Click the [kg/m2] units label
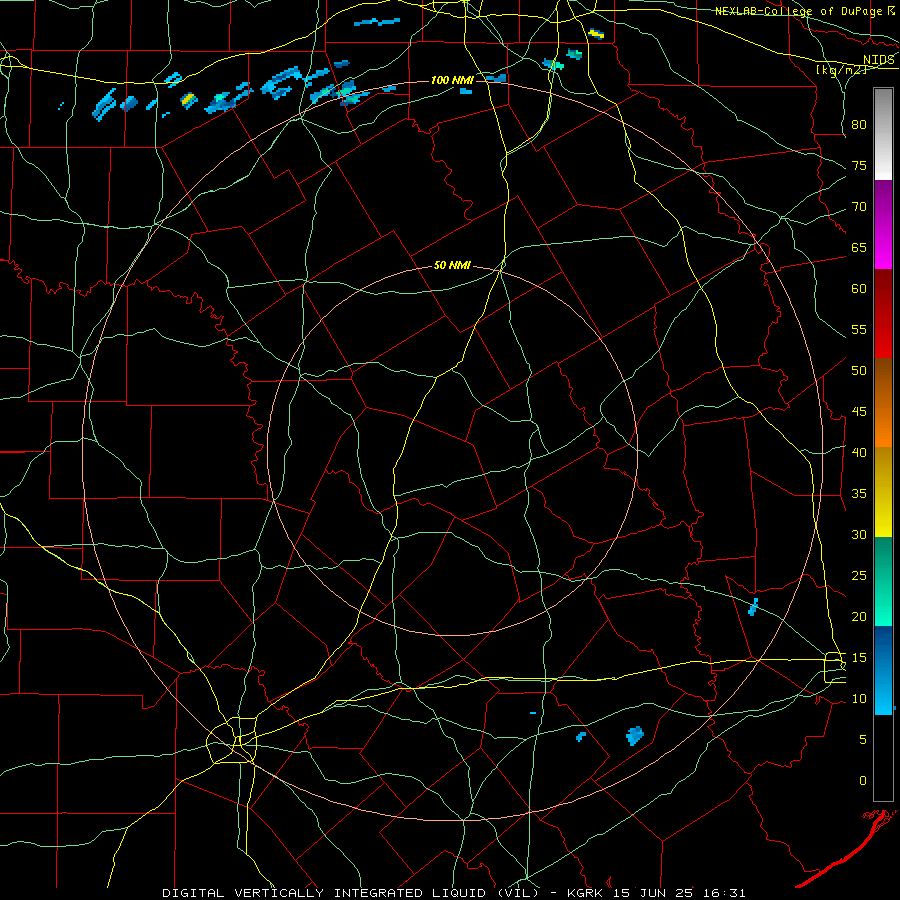This screenshot has height=900, width=900. click(x=841, y=70)
